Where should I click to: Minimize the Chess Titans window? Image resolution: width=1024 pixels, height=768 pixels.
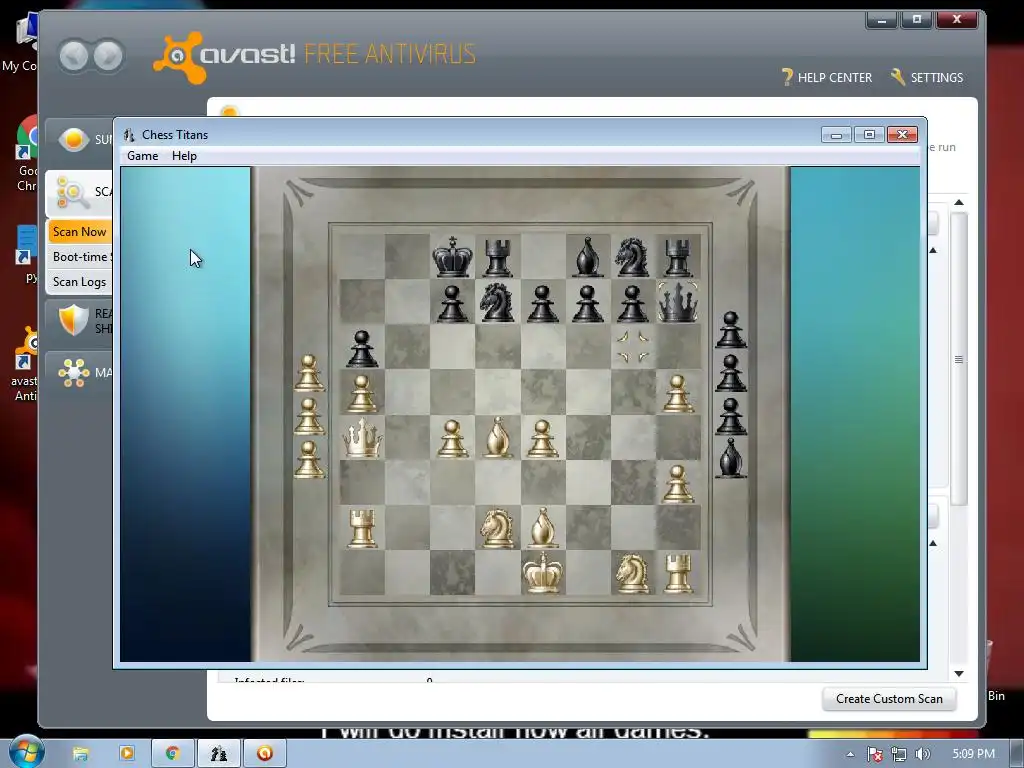[836, 135]
